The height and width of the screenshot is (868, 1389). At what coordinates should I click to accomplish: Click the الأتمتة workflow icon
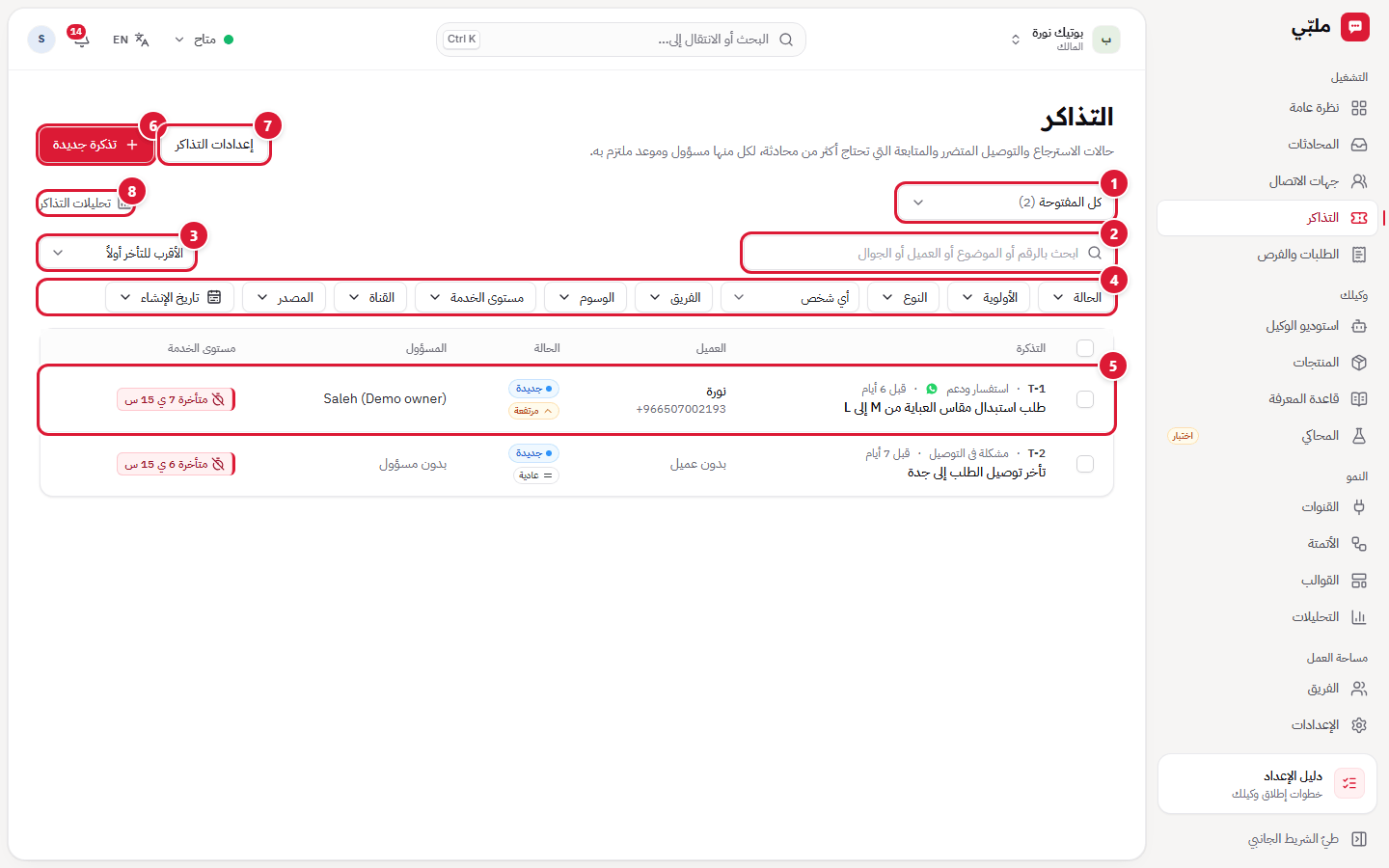click(1359, 544)
